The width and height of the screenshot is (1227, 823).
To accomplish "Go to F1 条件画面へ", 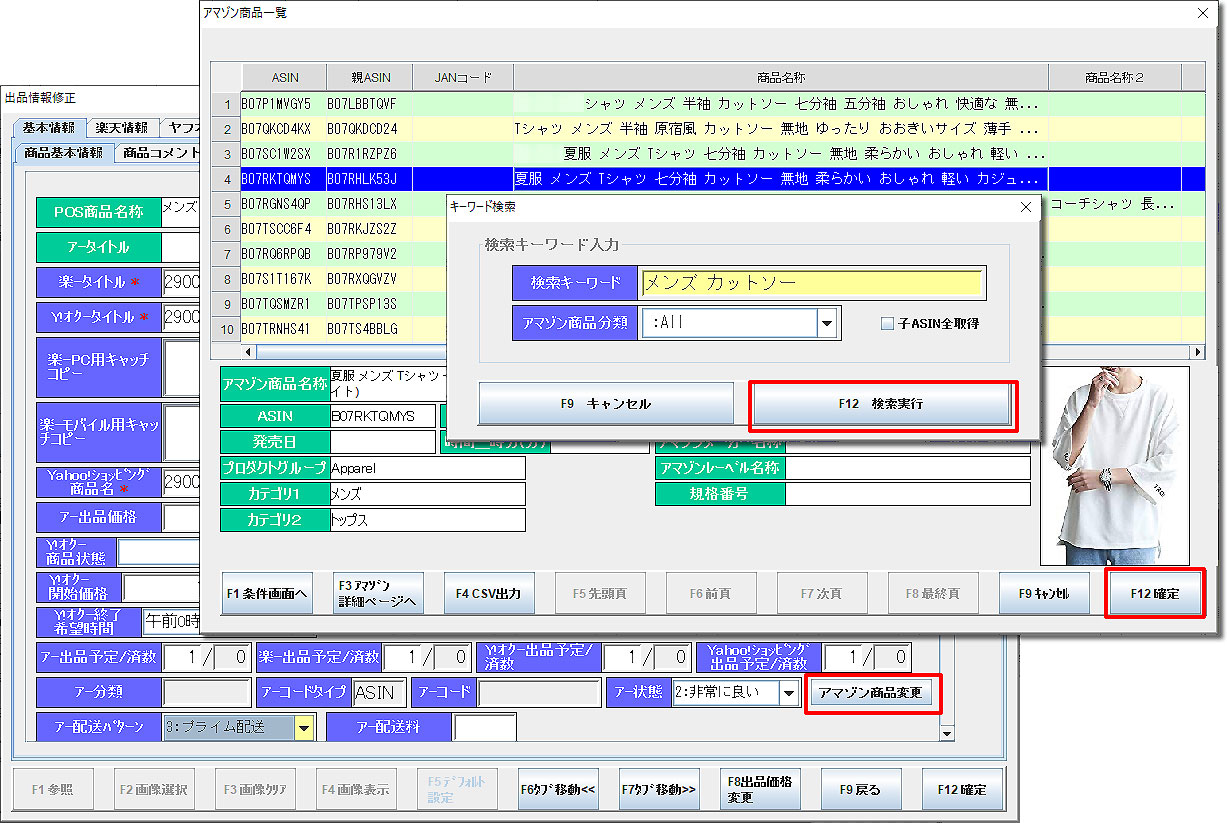I will [267, 593].
